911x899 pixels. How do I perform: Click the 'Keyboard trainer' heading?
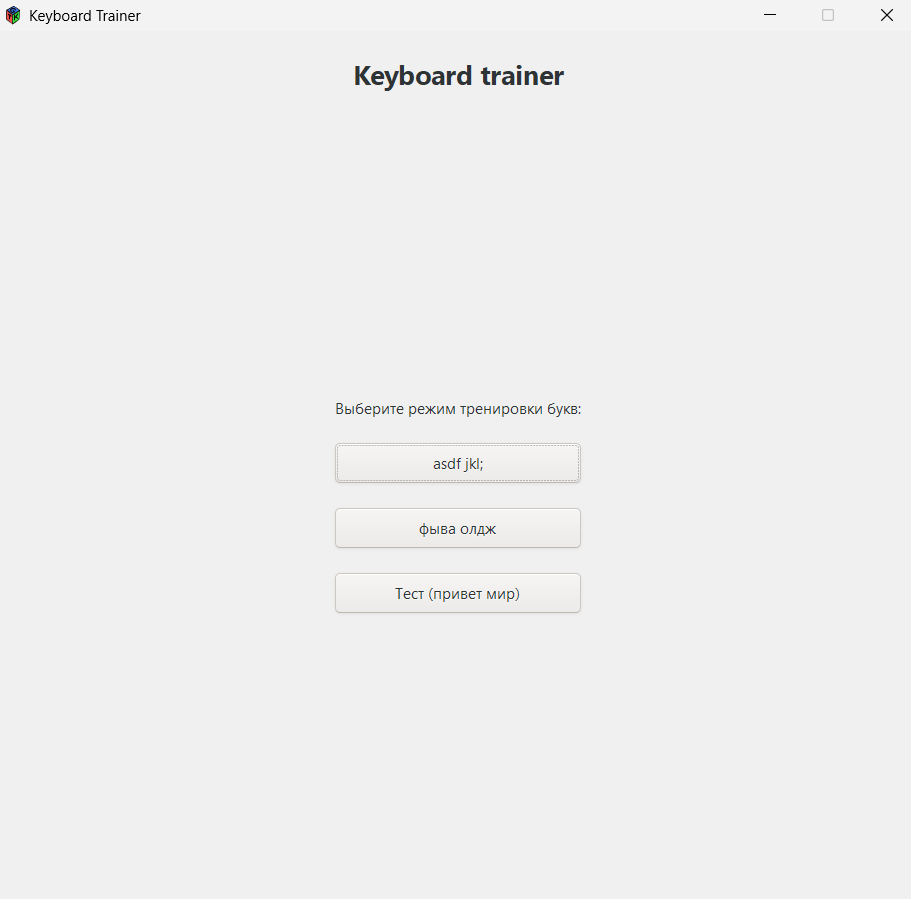(458, 75)
